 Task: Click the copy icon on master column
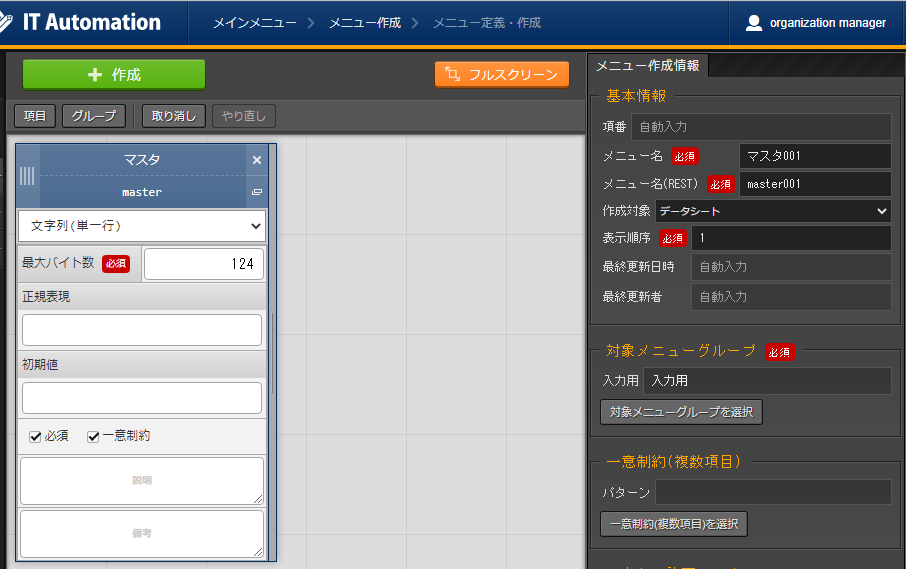point(256,192)
